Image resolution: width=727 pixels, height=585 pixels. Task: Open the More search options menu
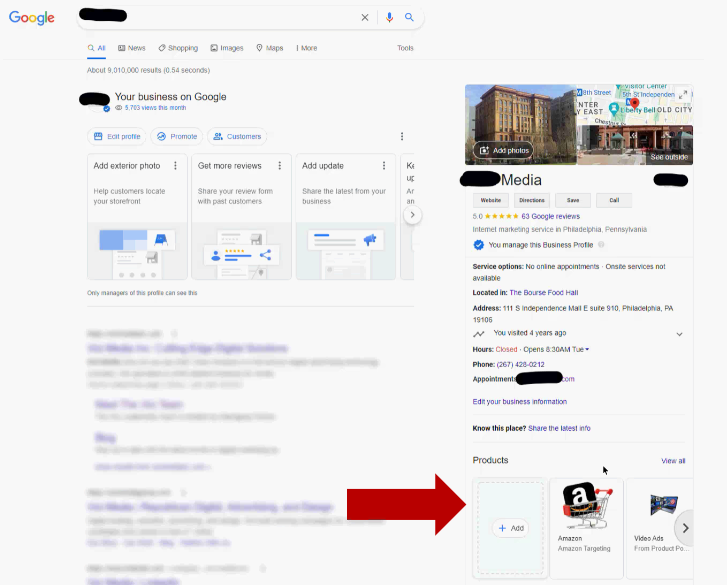pyautogui.click(x=307, y=48)
